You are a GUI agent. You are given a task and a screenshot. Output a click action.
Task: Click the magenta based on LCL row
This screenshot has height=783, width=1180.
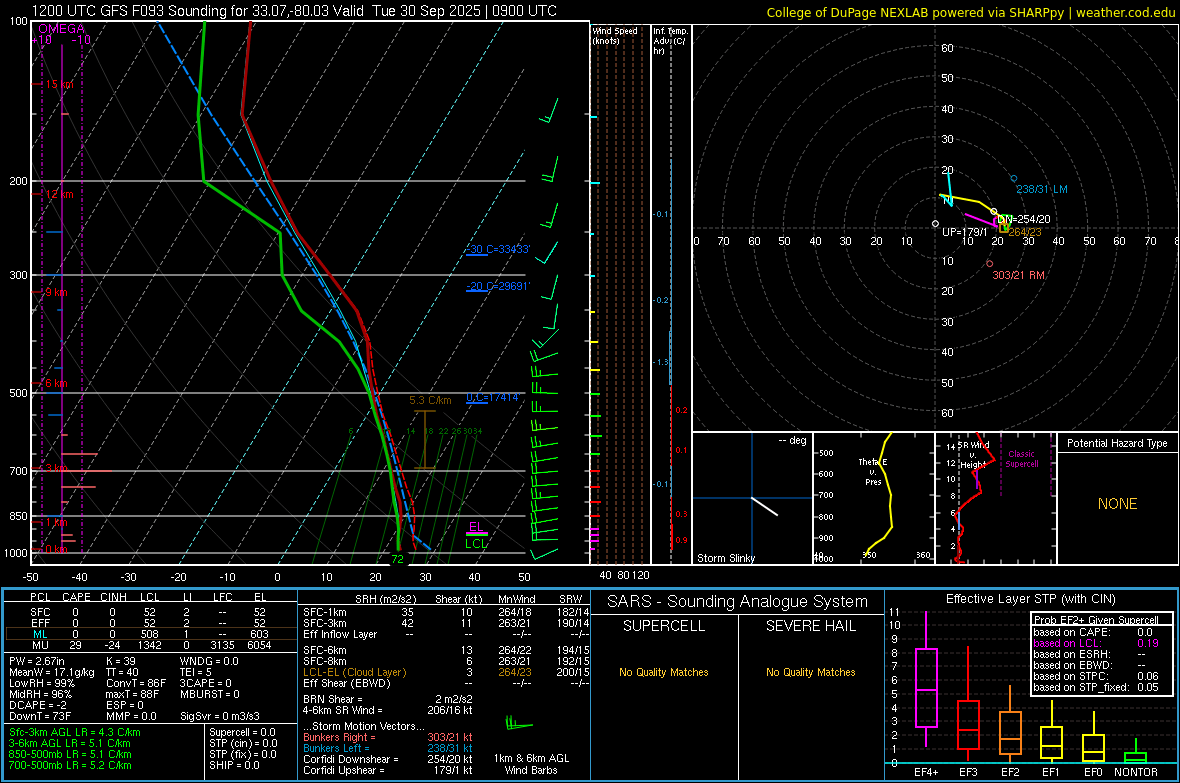click(1096, 643)
